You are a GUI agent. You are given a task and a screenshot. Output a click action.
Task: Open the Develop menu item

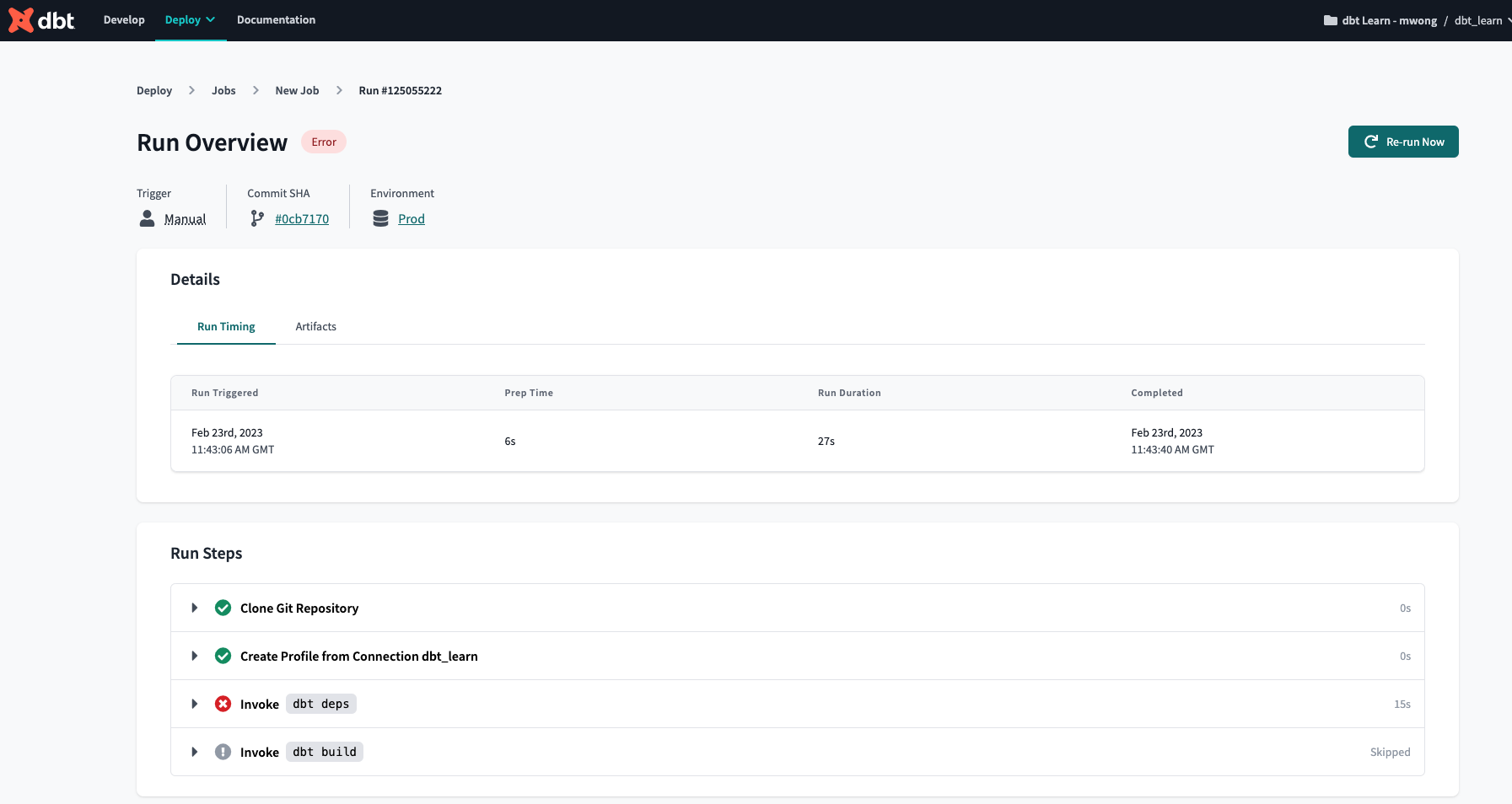124,20
